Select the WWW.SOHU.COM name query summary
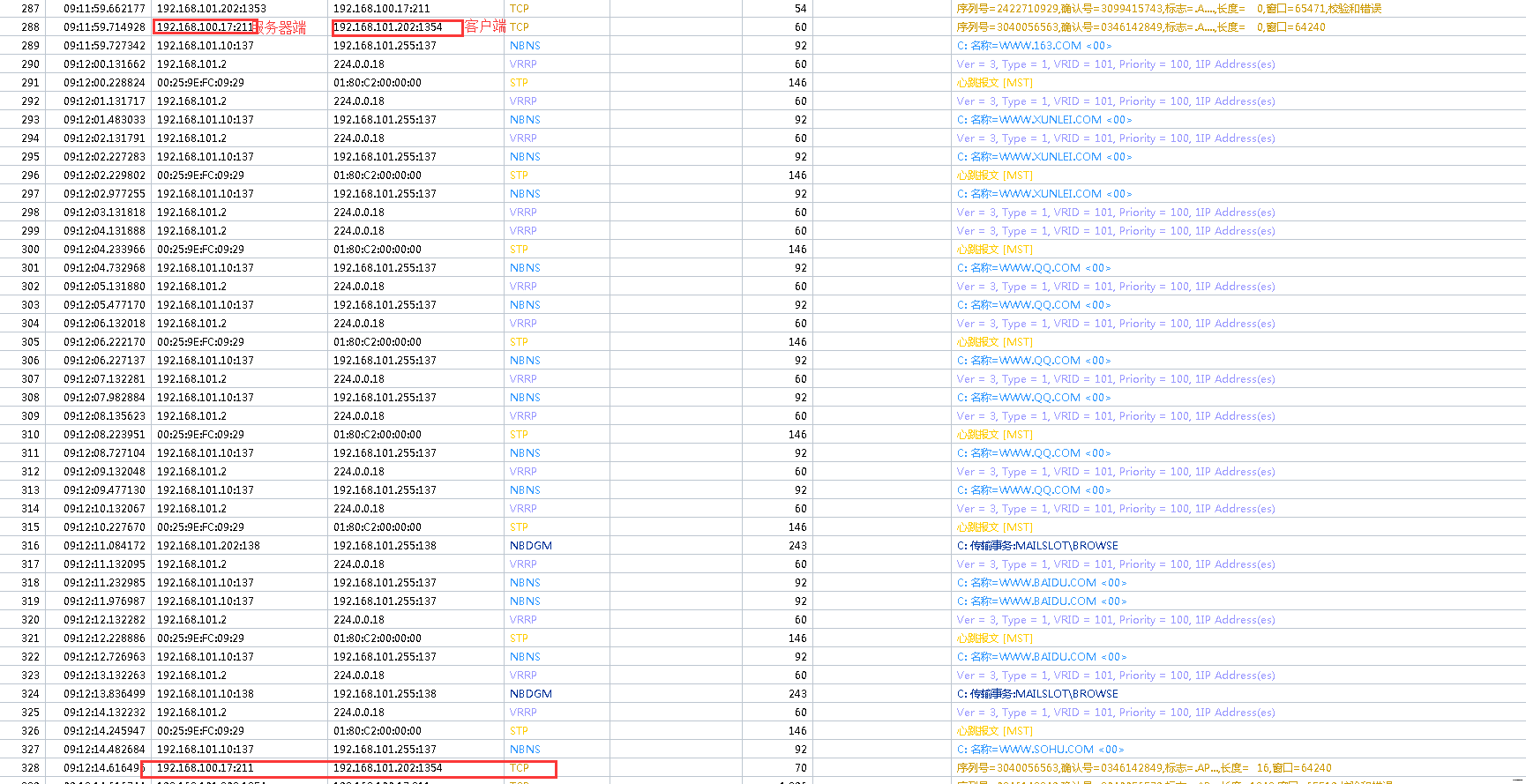1526x784 pixels. [1040, 750]
